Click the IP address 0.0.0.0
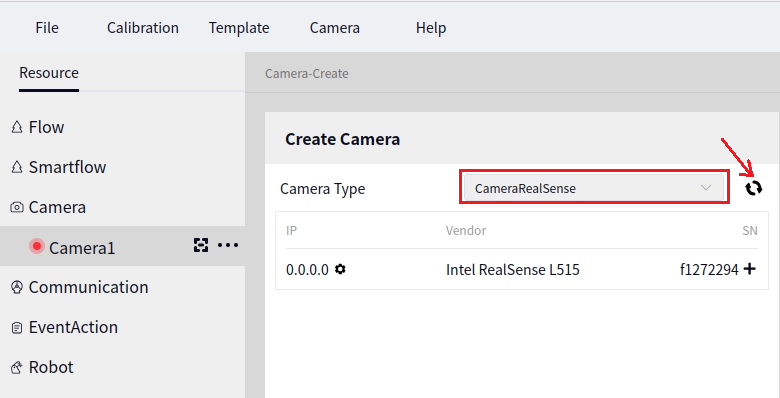Screen dimensions: 780x398 click(x=307, y=270)
